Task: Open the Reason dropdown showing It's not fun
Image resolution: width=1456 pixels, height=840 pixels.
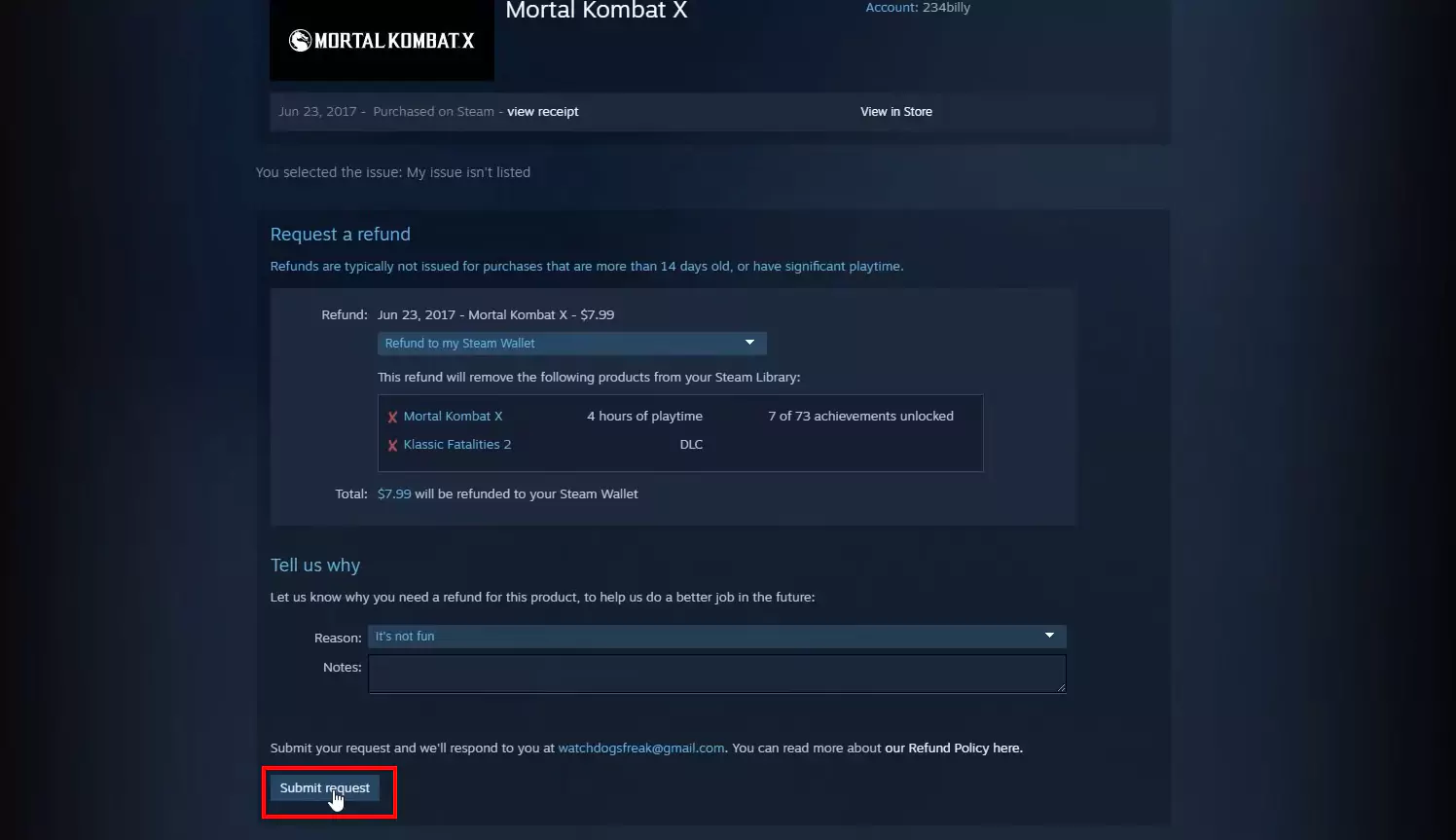Action: [x=717, y=637]
